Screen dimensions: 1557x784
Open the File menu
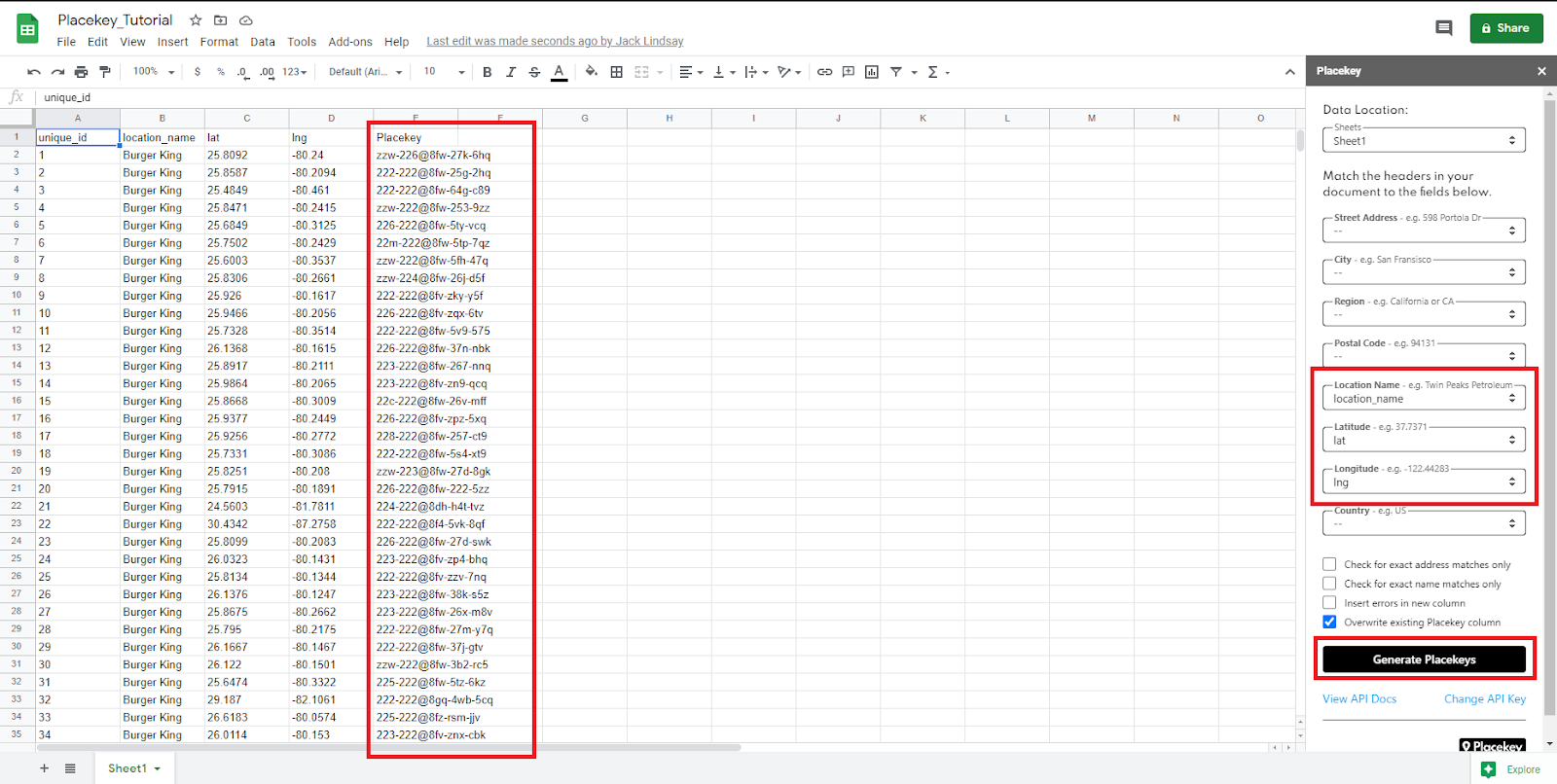(x=66, y=42)
